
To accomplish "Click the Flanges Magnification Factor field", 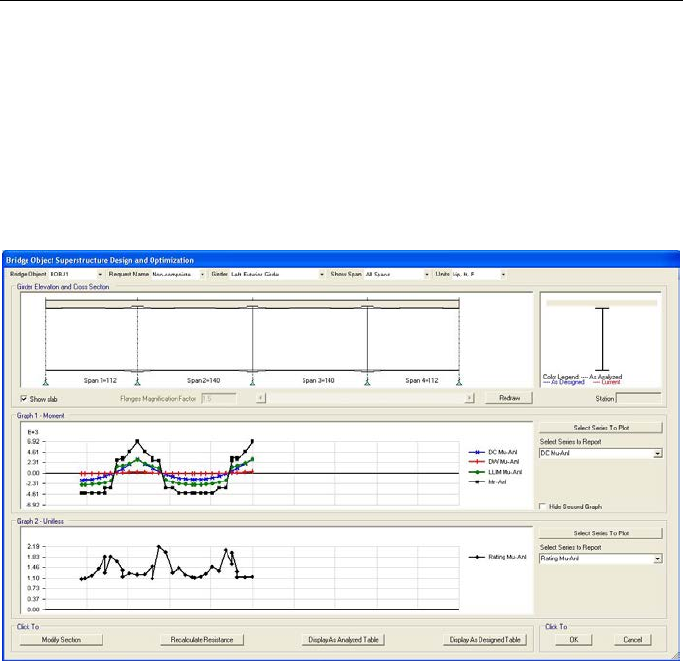I will pos(219,398).
